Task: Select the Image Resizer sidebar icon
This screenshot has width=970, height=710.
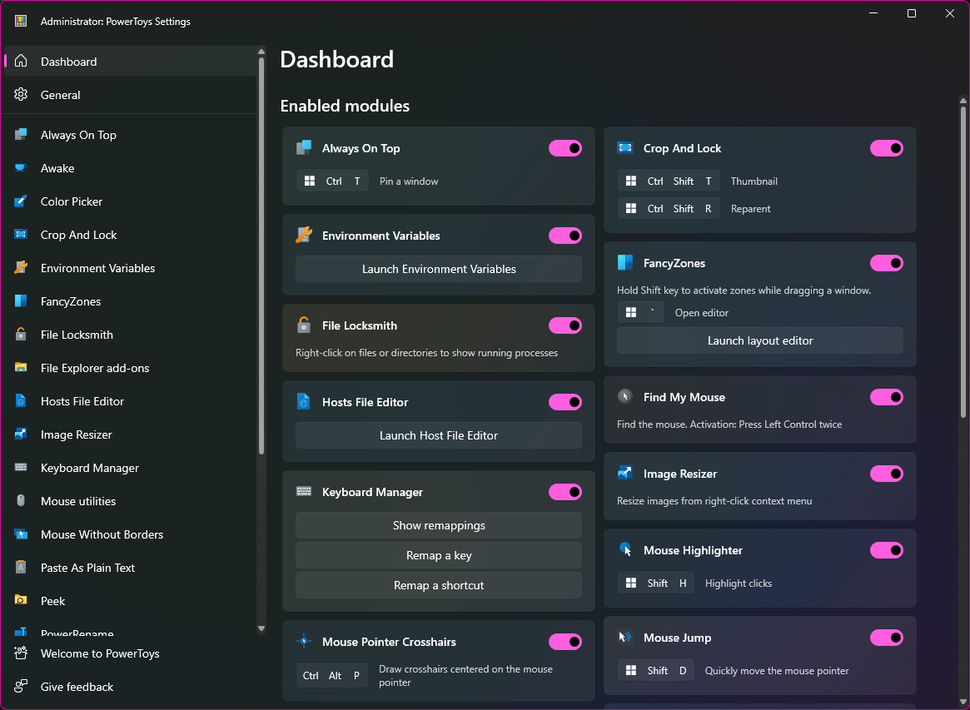Action: [22, 434]
